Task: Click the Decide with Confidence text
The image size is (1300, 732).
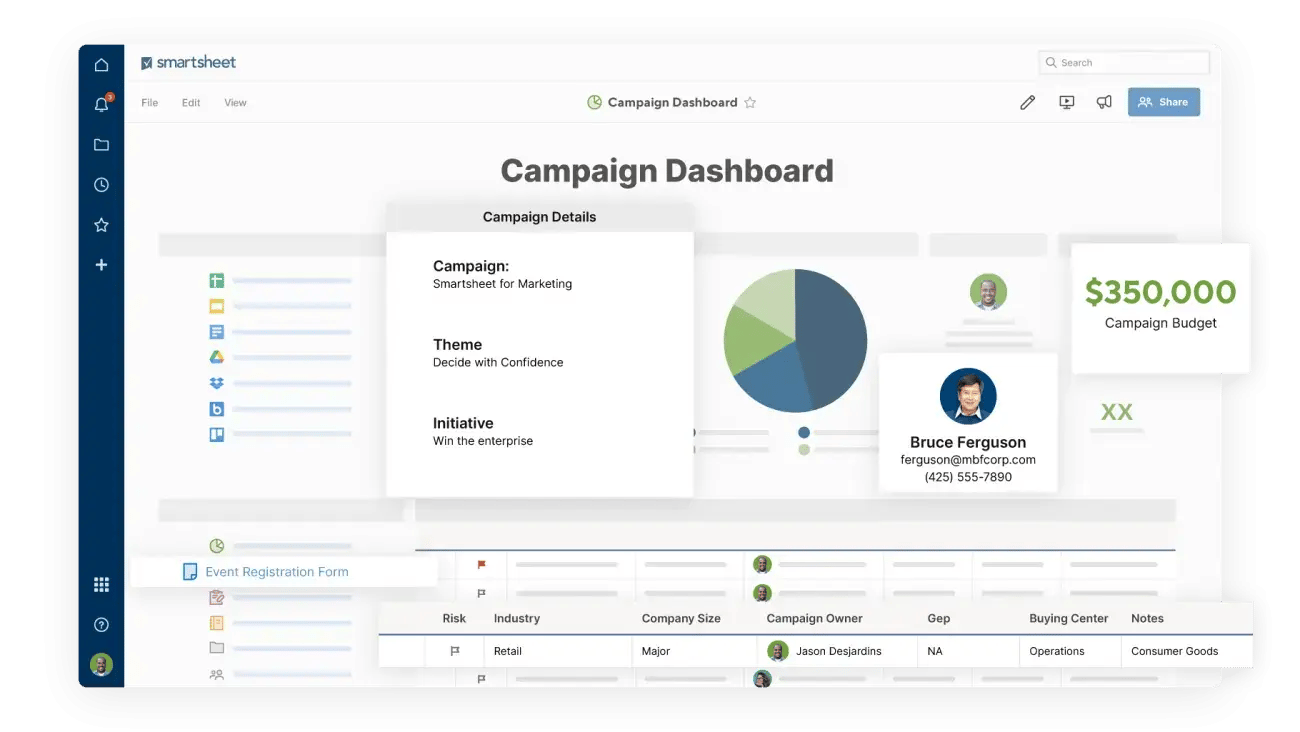Action: [x=498, y=362]
